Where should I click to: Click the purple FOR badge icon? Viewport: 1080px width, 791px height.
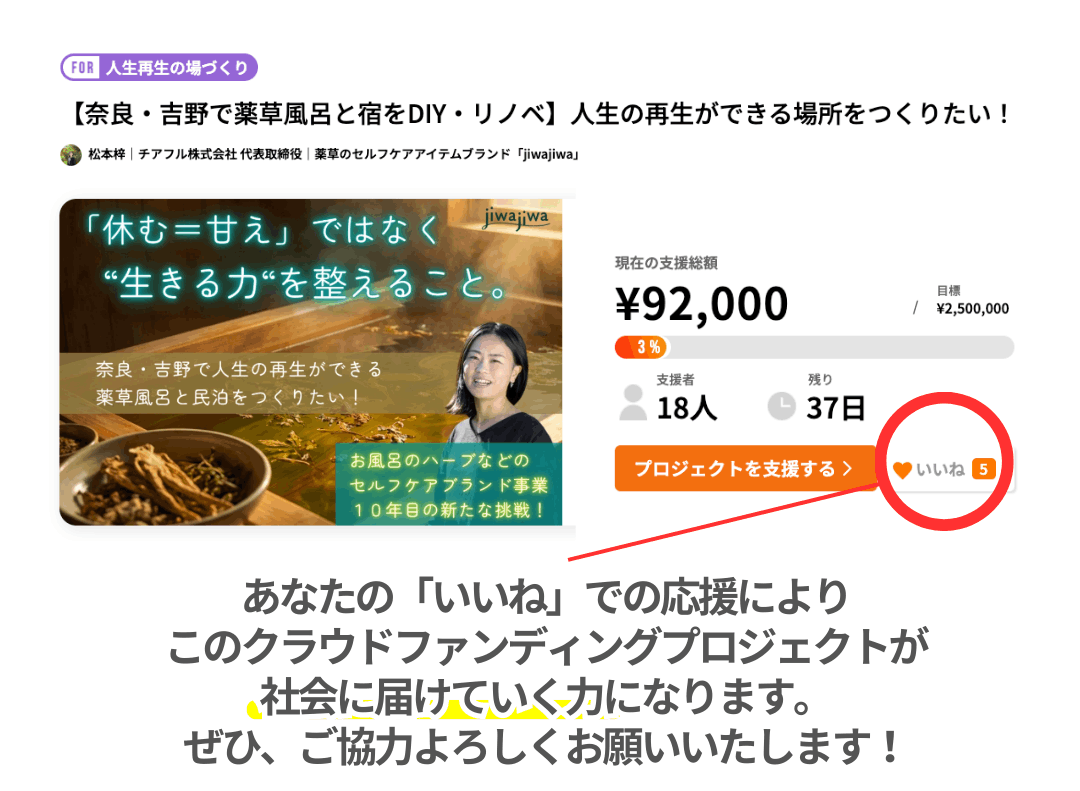[x=82, y=68]
